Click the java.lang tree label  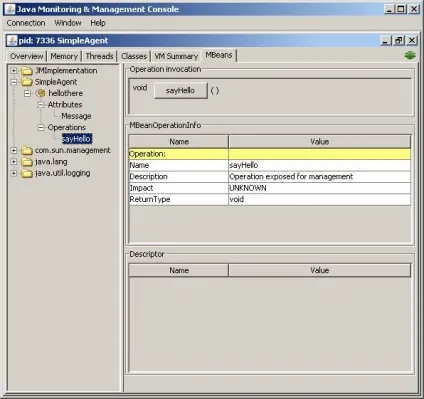click(x=51, y=162)
